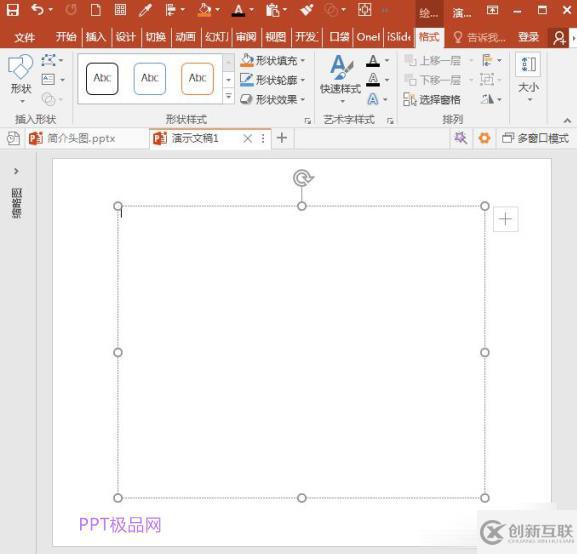Open the tab options three-dot menu
577x554 pixels.
(x=263, y=138)
